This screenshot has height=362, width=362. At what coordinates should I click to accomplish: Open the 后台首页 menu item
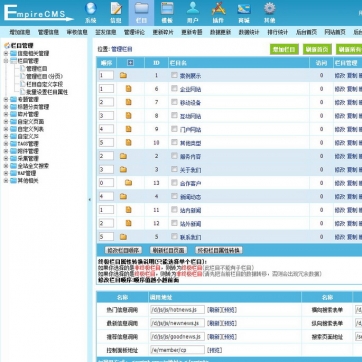coord(306,32)
